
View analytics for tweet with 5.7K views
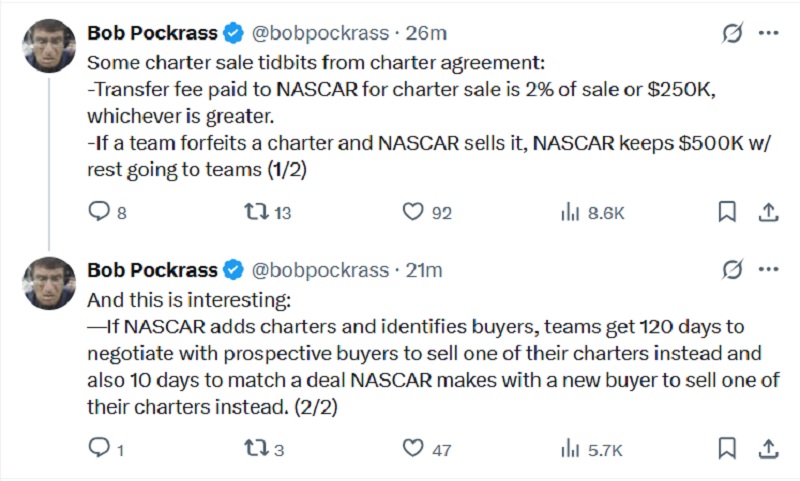(x=571, y=450)
